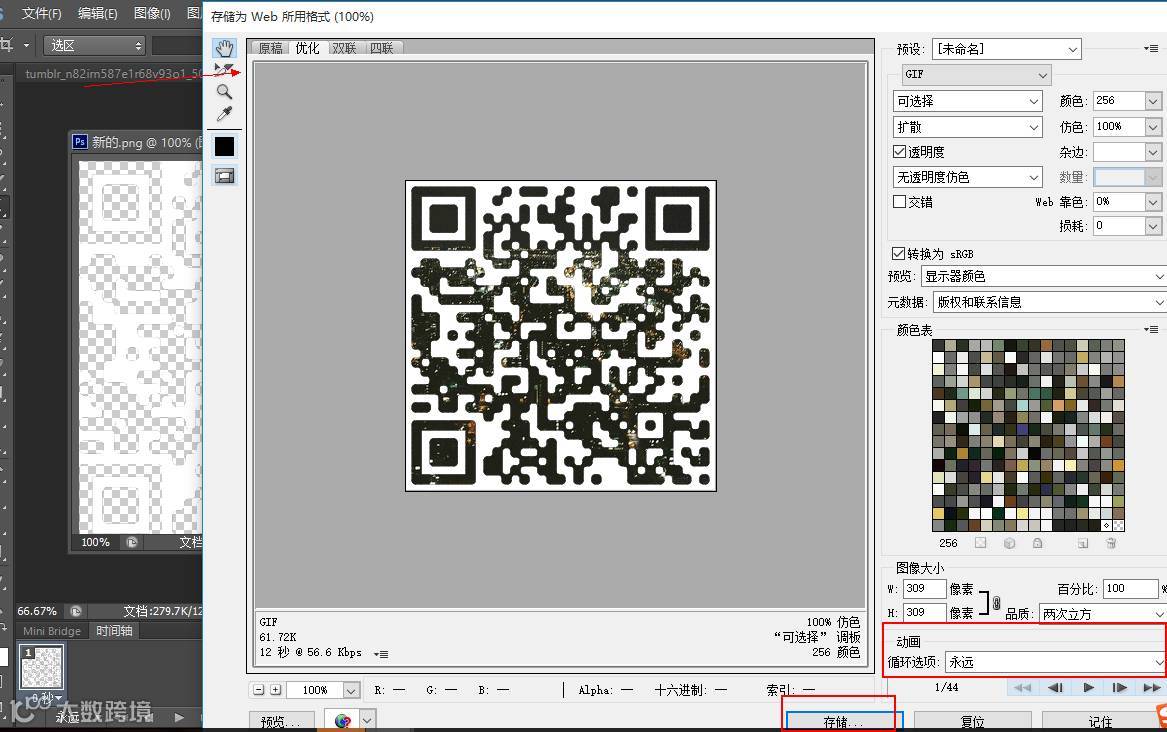Open the 预设 preset dropdown

[x=1006, y=49]
